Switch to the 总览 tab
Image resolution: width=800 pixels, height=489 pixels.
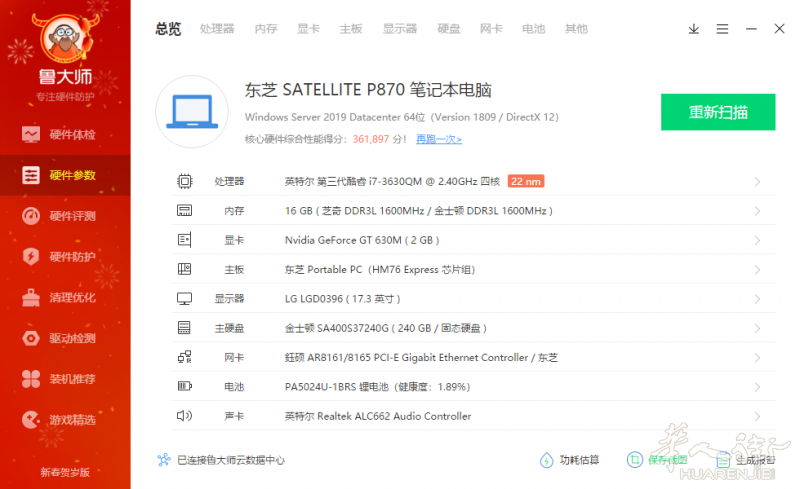(168, 29)
